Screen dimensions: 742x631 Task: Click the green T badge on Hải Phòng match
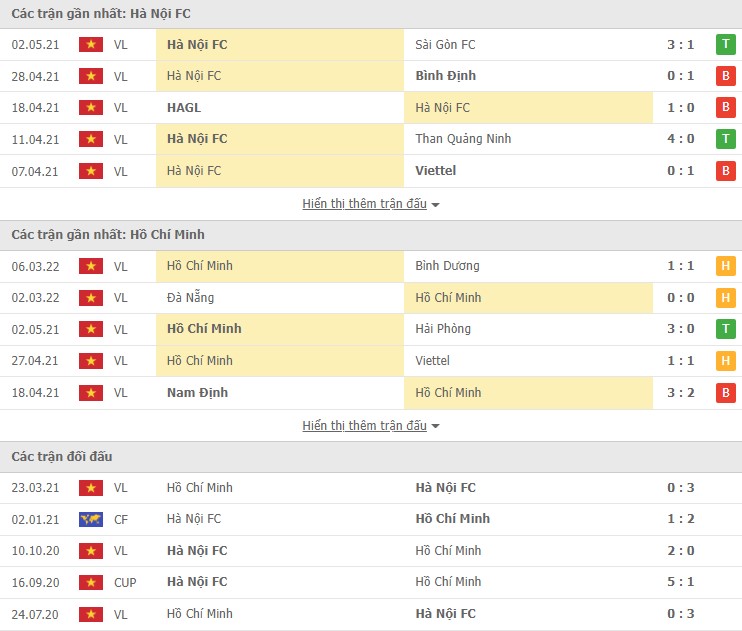[x=725, y=329]
